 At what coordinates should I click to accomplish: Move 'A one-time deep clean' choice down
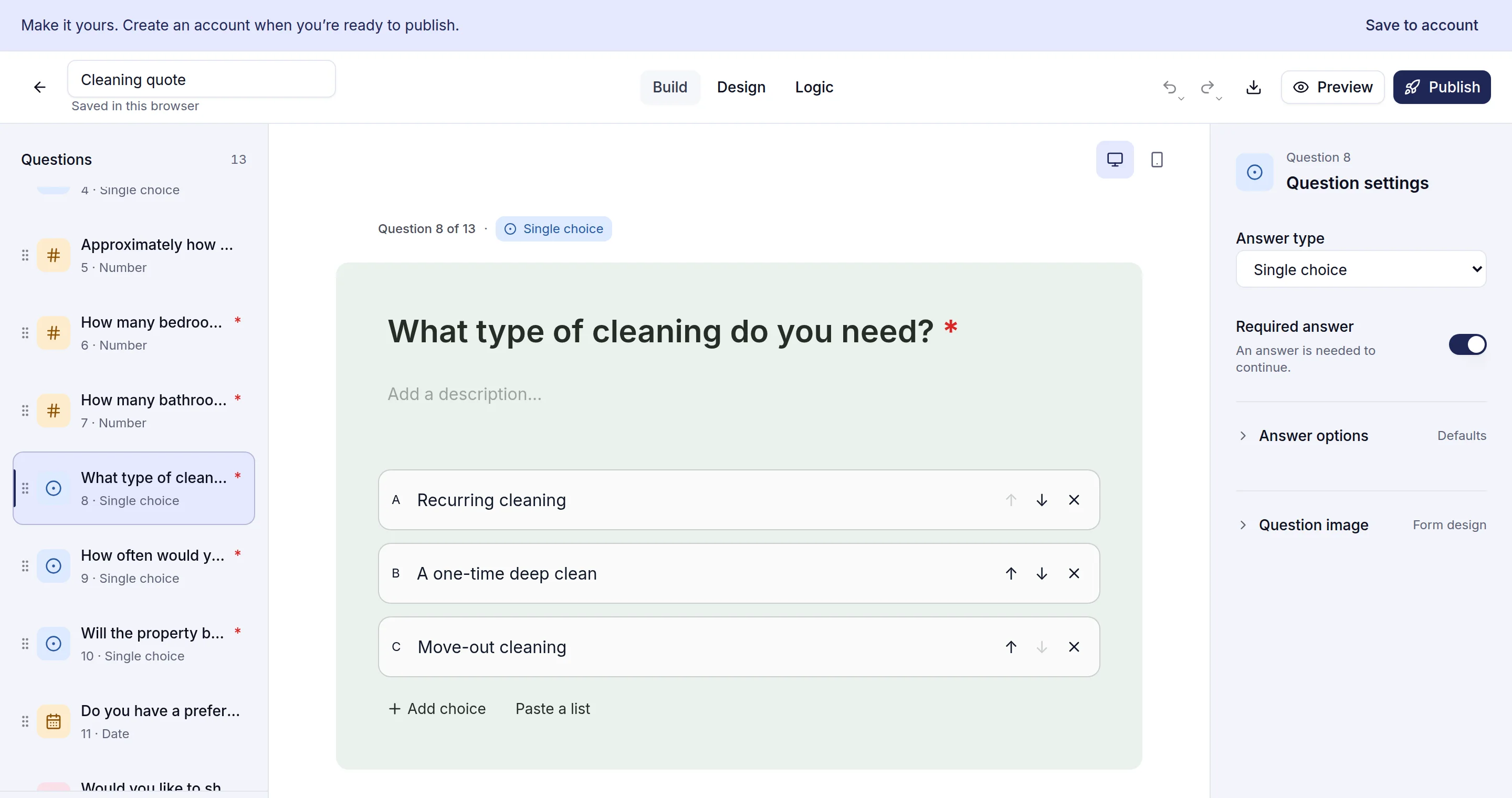click(1042, 573)
